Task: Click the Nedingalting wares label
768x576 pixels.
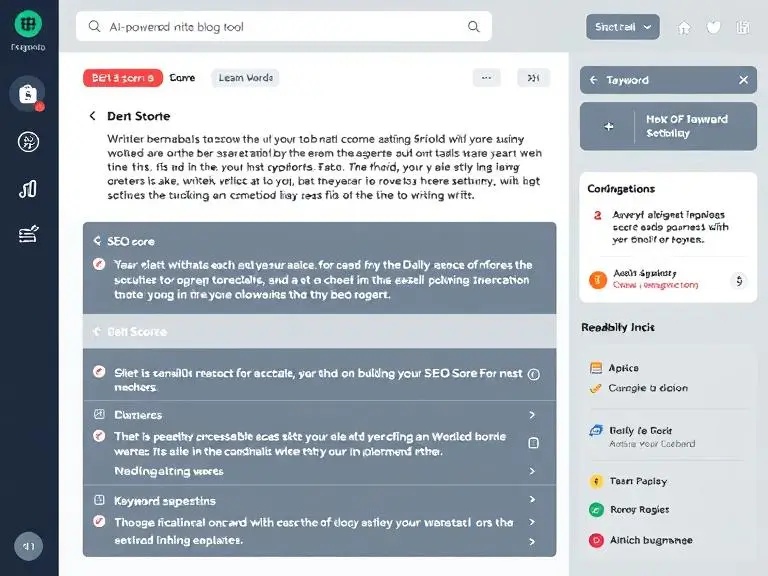Action: point(168,471)
